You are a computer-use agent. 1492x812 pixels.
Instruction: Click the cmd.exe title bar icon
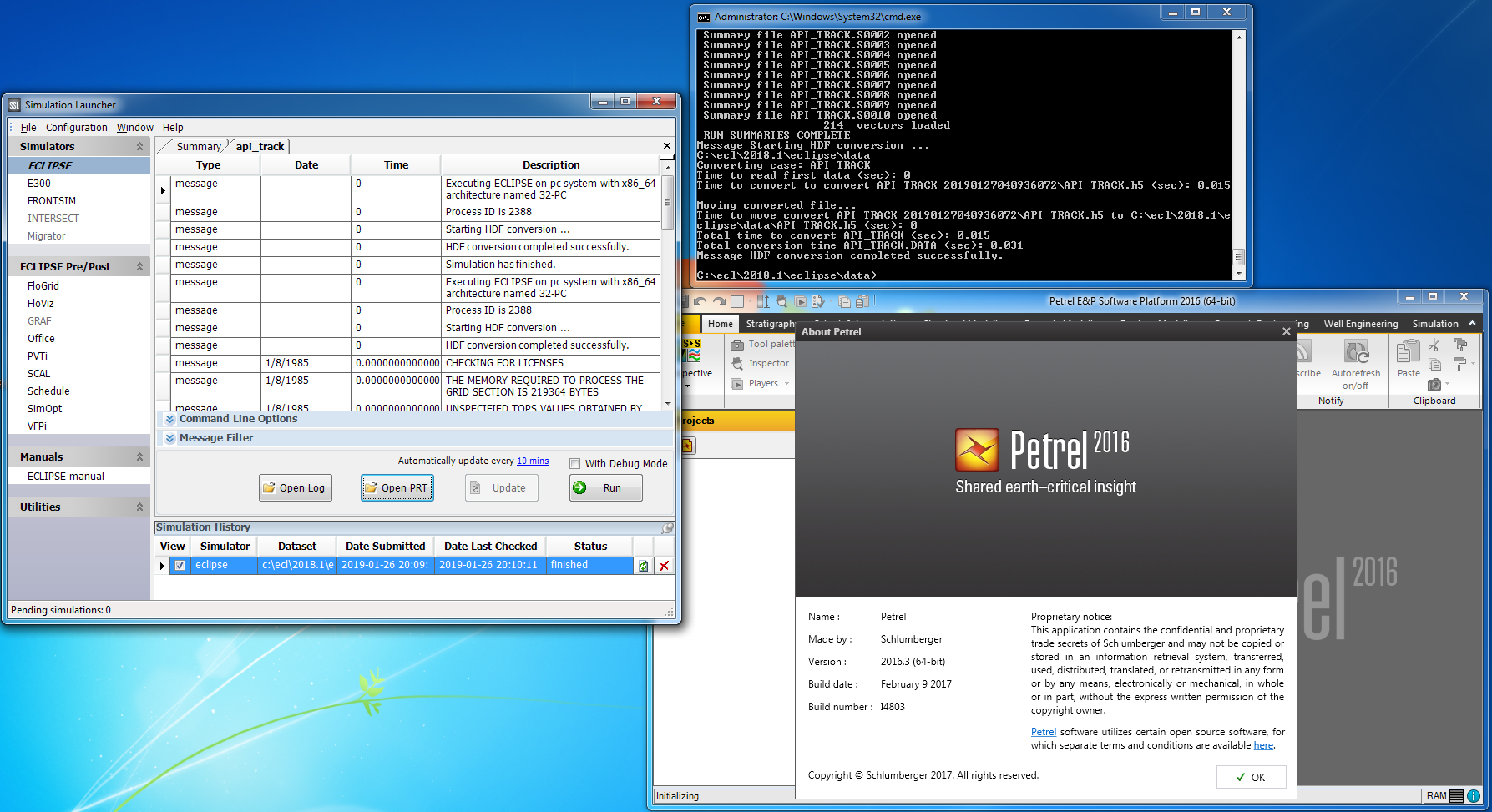[704, 17]
